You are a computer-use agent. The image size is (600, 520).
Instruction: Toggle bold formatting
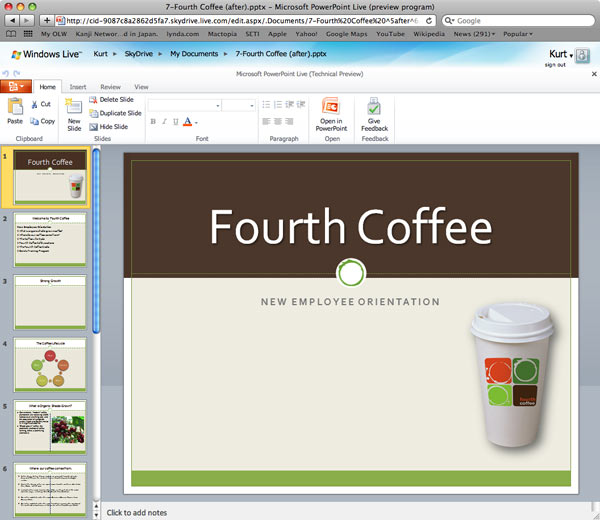(x=153, y=122)
